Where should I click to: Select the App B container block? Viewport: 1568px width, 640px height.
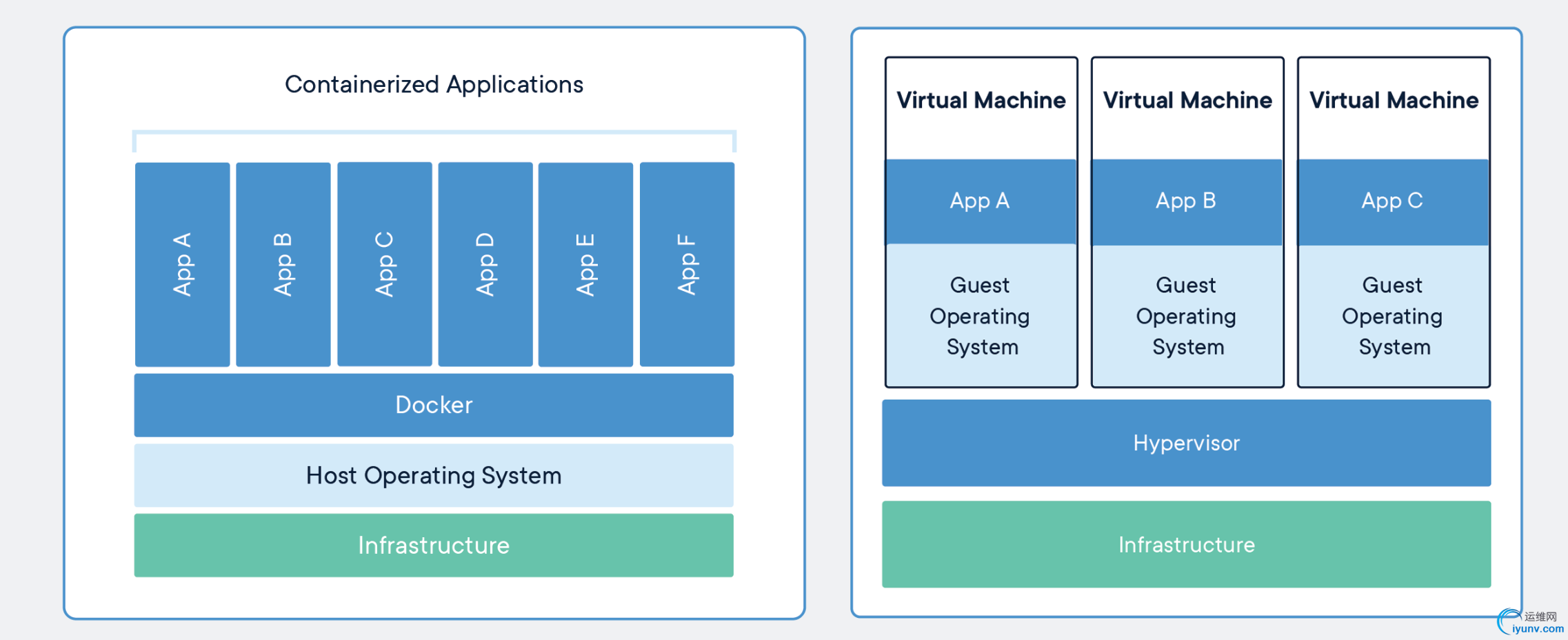click(283, 264)
